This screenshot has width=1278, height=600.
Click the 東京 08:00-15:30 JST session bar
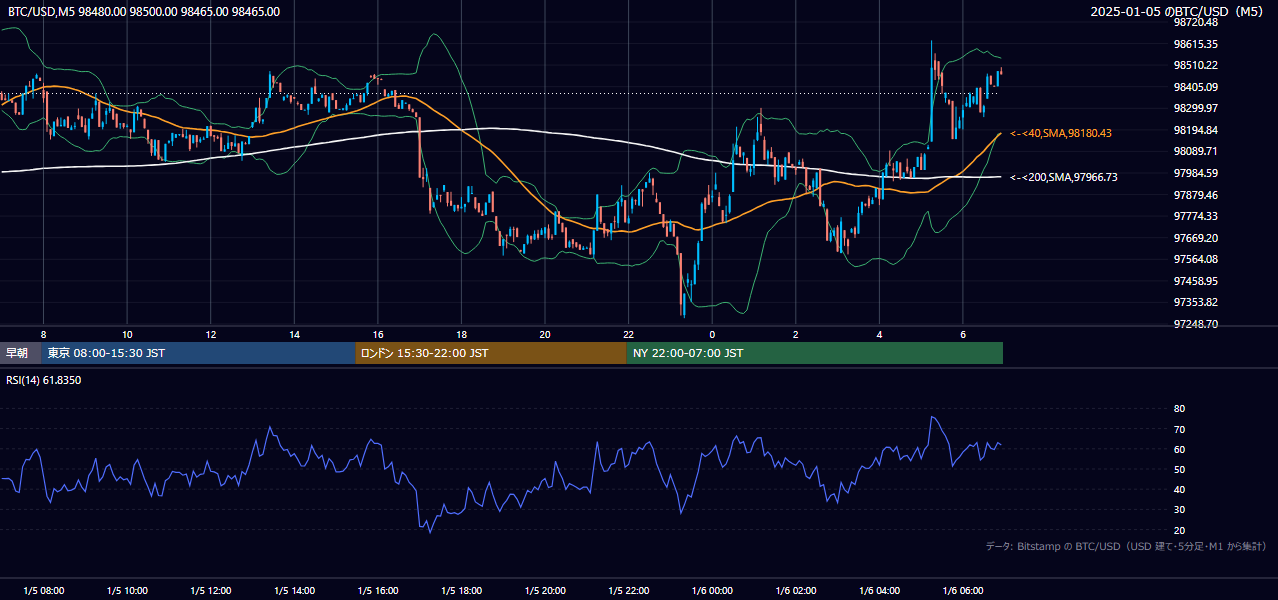[198, 353]
